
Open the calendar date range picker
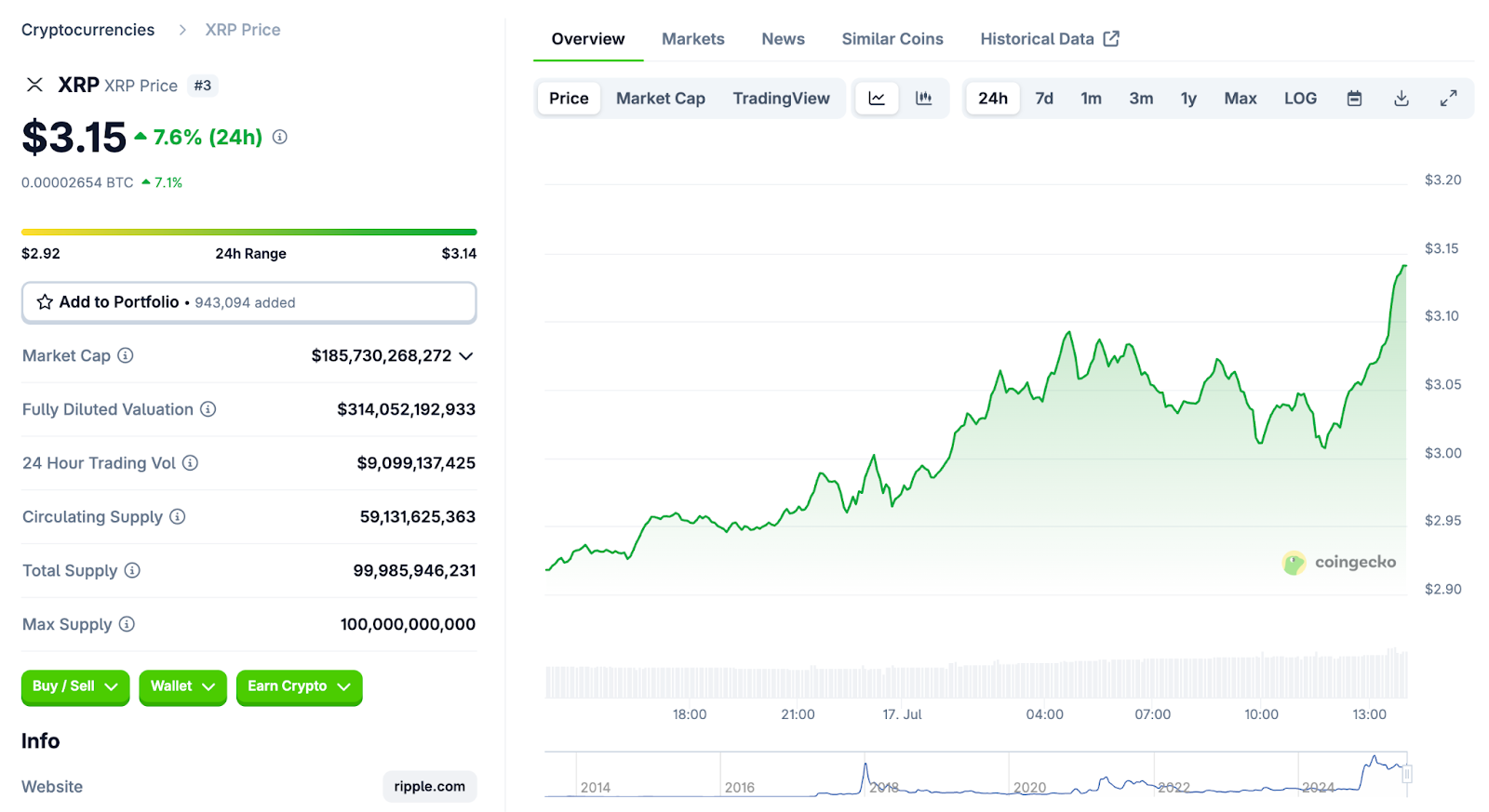[1355, 99]
